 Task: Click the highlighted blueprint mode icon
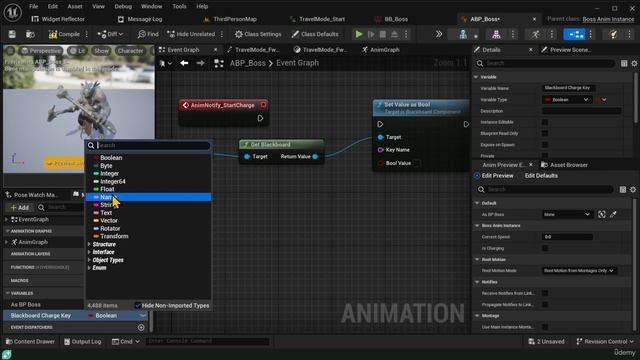tap(574, 34)
